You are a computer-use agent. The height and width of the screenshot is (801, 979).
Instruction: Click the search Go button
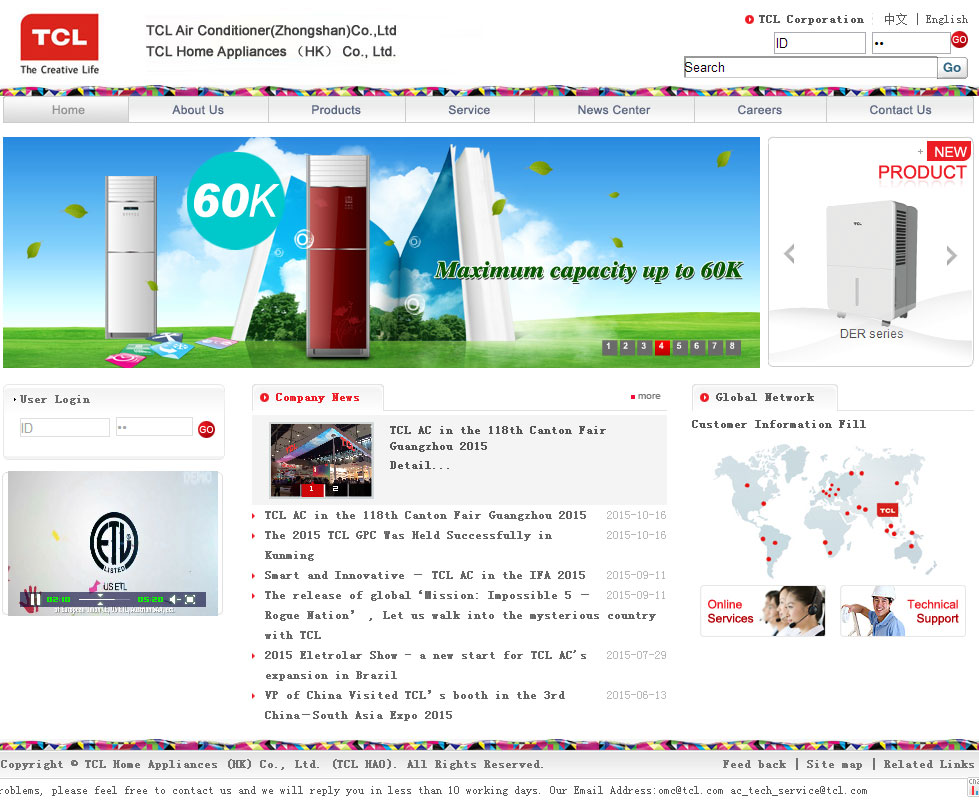click(x=952, y=68)
